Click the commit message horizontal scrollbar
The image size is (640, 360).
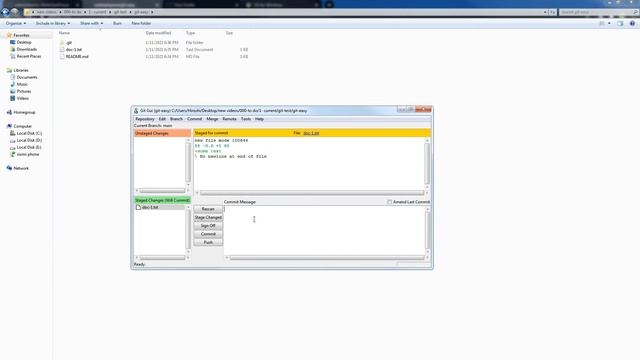pos(327,258)
